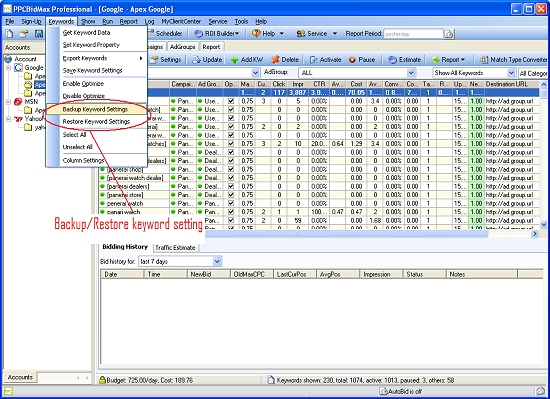
Task: Click the keyword Report toolbar icon
Action: click(x=436, y=60)
